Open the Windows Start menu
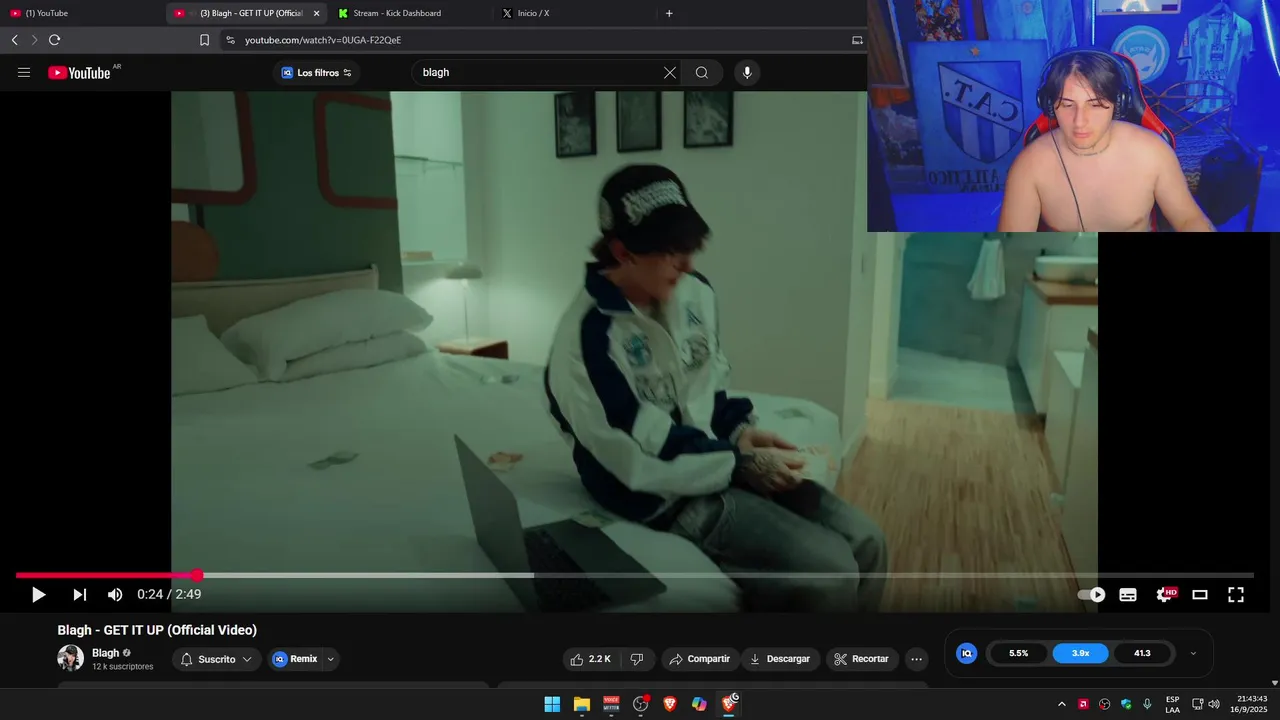1280x720 pixels. (x=552, y=704)
